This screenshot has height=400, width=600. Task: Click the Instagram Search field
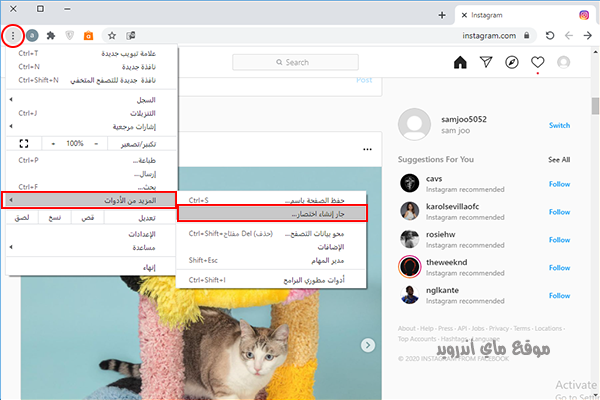[295, 62]
